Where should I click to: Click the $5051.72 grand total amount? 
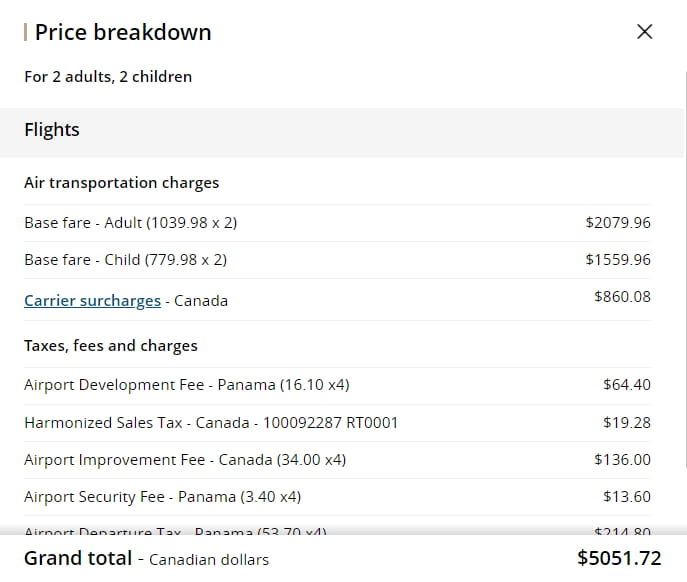click(619, 558)
